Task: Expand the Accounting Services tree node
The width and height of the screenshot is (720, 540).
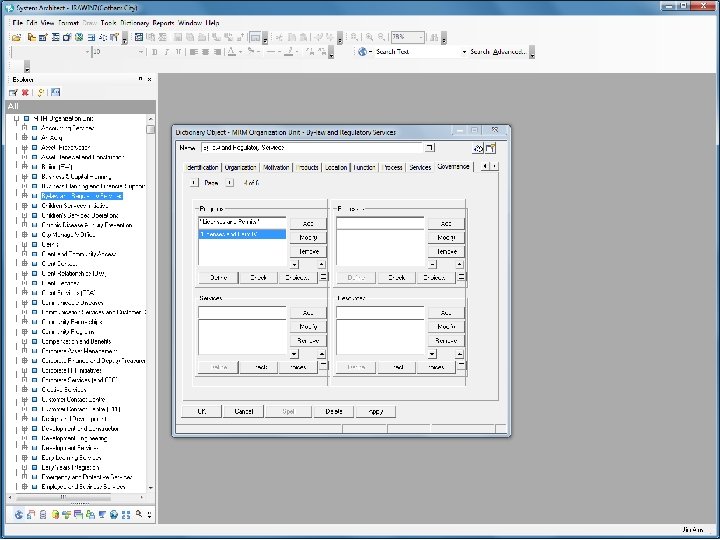Action: [x=23, y=128]
